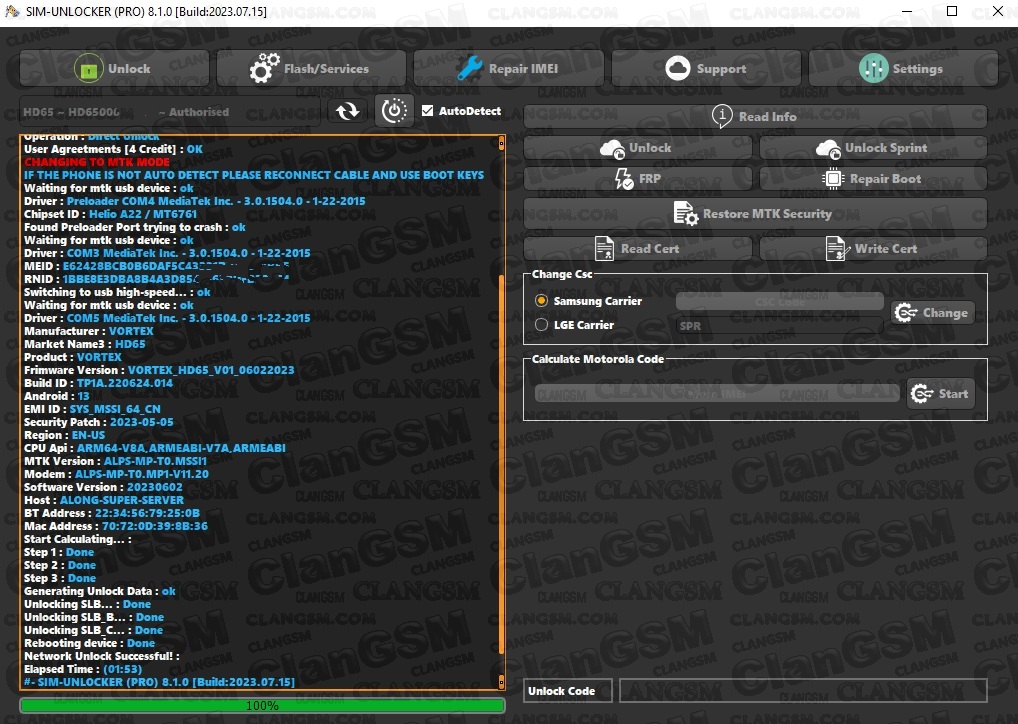The width and height of the screenshot is (1018, 724).
Task: Click the key-gear icon on Start button
Action: [922, 393]
